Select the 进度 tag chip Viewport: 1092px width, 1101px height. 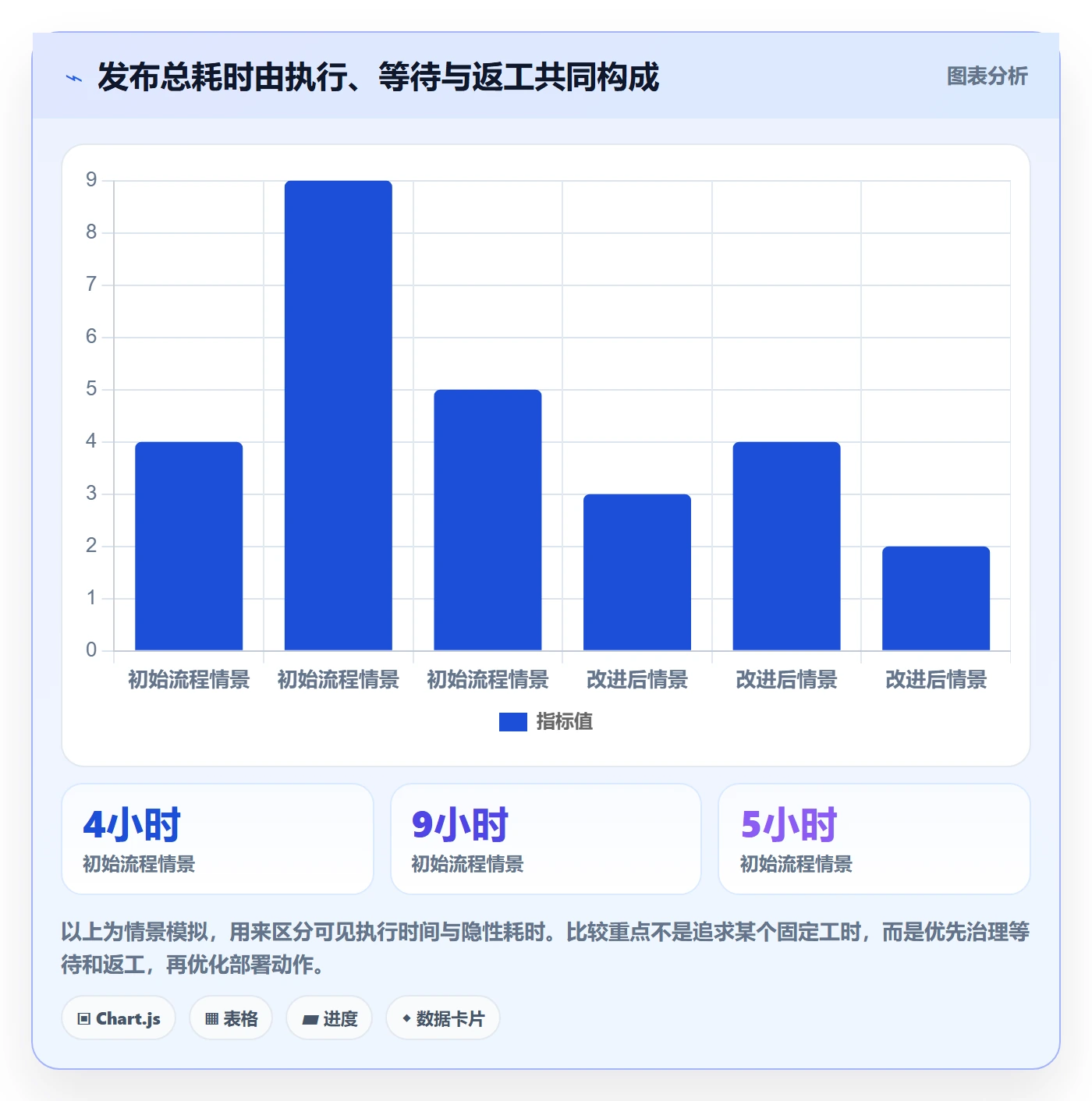coord(329,1018)
